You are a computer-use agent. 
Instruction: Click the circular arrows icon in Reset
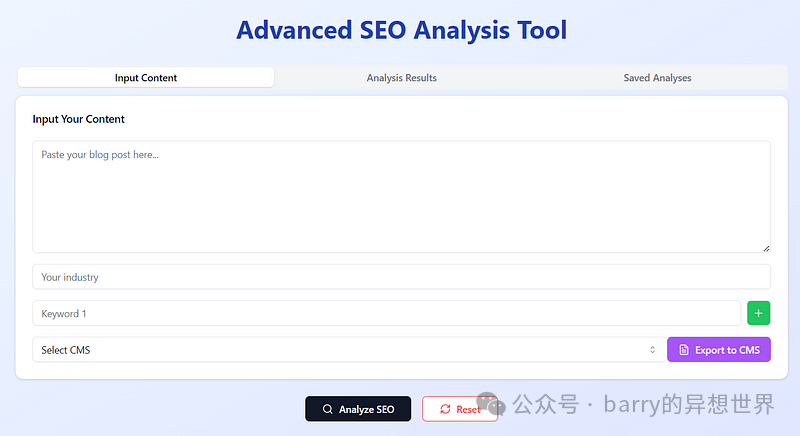445,409
